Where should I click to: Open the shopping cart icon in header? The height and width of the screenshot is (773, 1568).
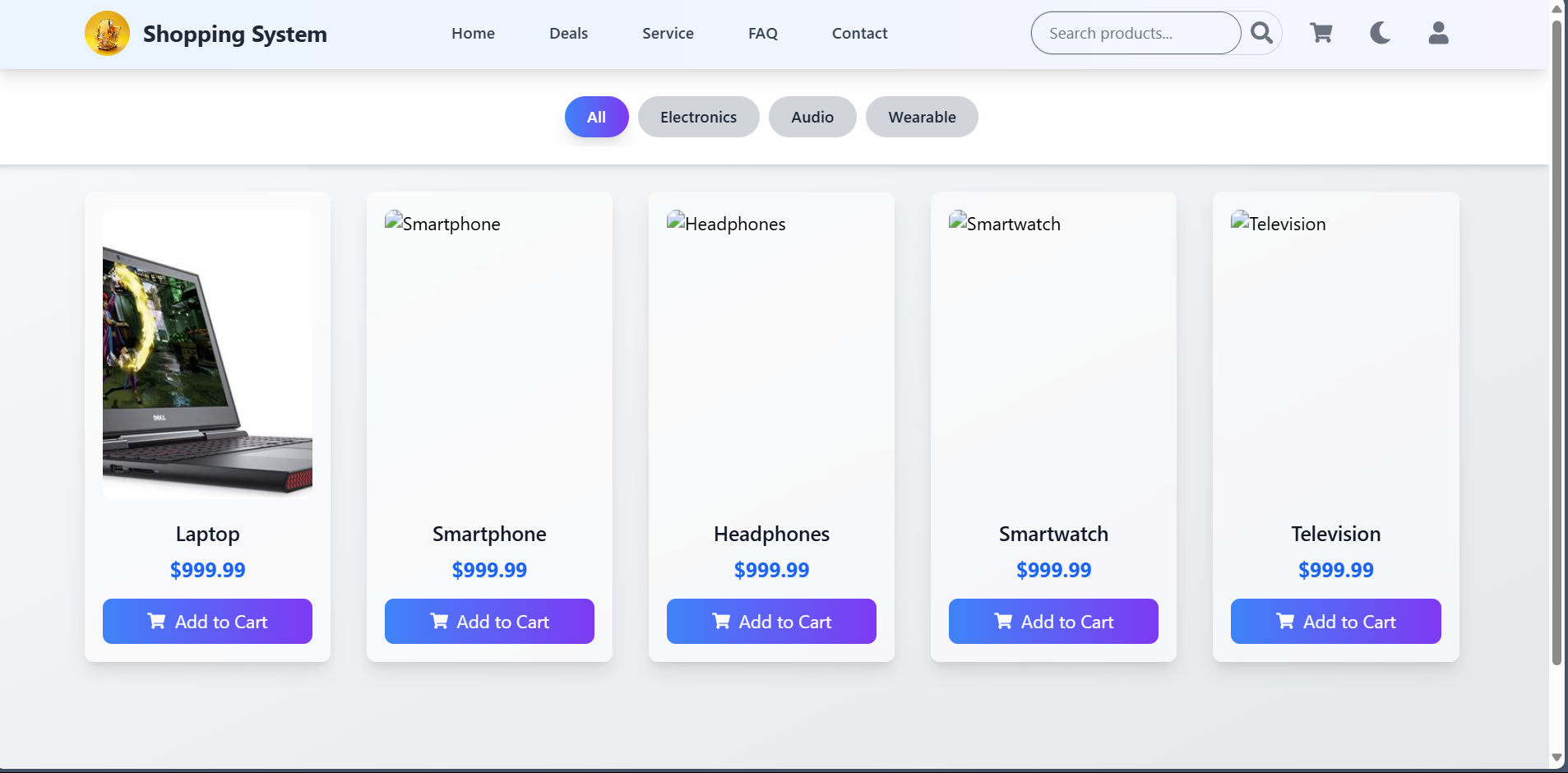tap(1321, 33)
